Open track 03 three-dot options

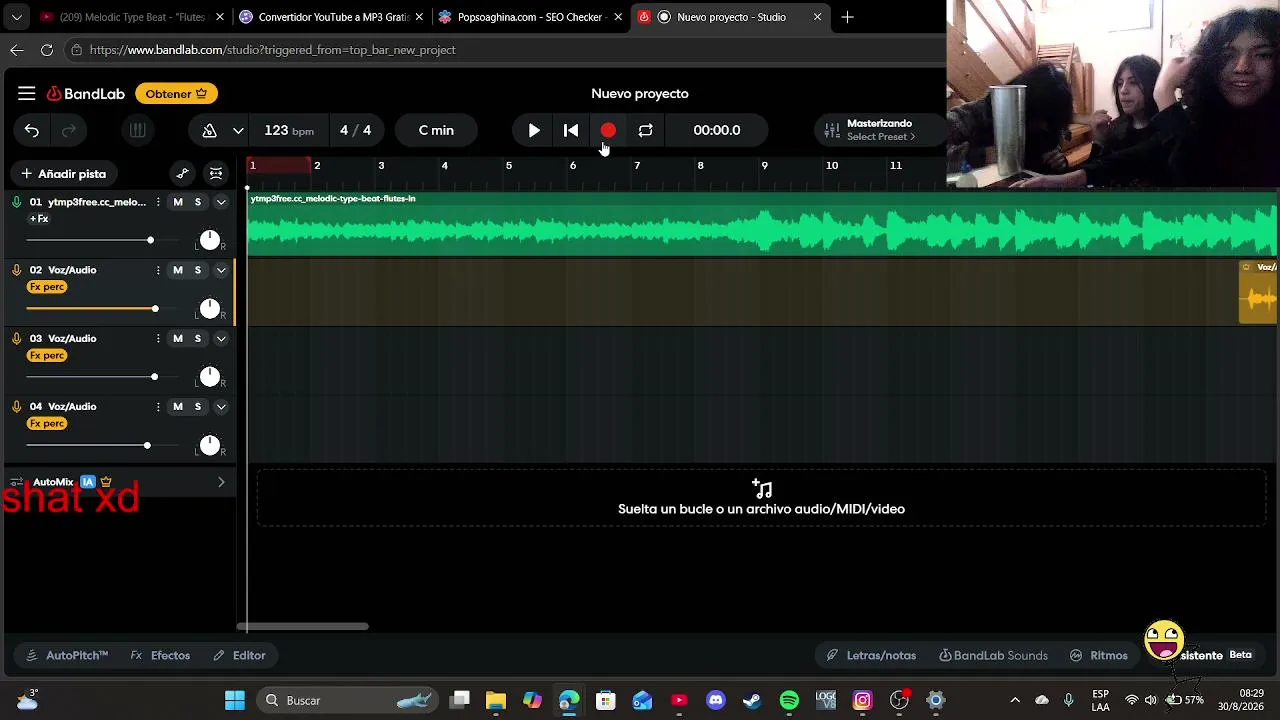[x=158, y=338]
